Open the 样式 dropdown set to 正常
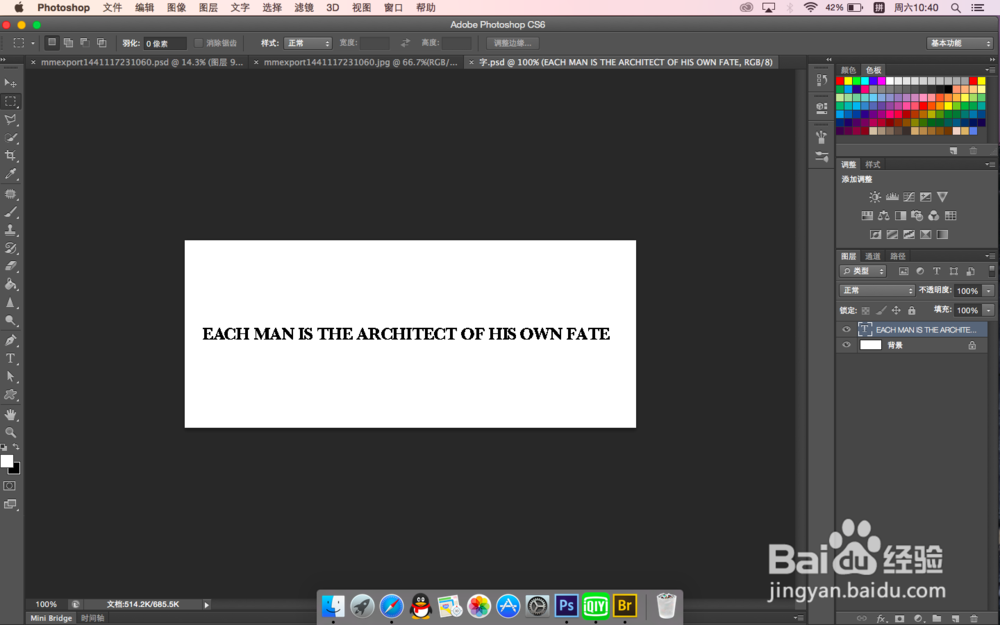Screen dimensions: 1000x625 (308, 43)
